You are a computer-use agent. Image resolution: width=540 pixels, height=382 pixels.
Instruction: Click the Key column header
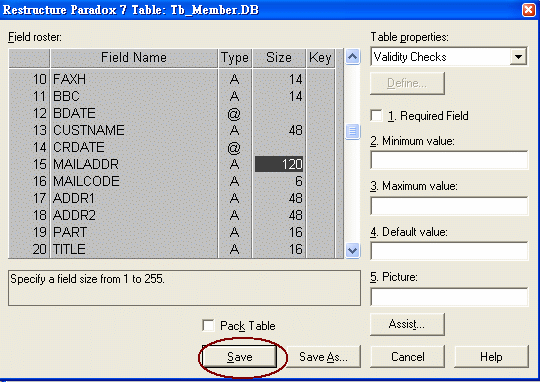pyautogui.click(x=320, y=58)
